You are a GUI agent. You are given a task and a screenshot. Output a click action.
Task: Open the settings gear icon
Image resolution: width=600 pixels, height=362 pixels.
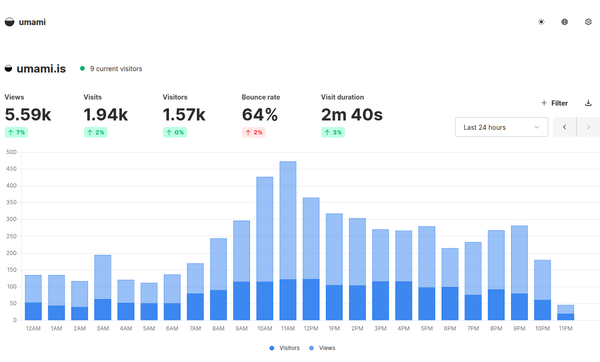click(x=588, y=22)
